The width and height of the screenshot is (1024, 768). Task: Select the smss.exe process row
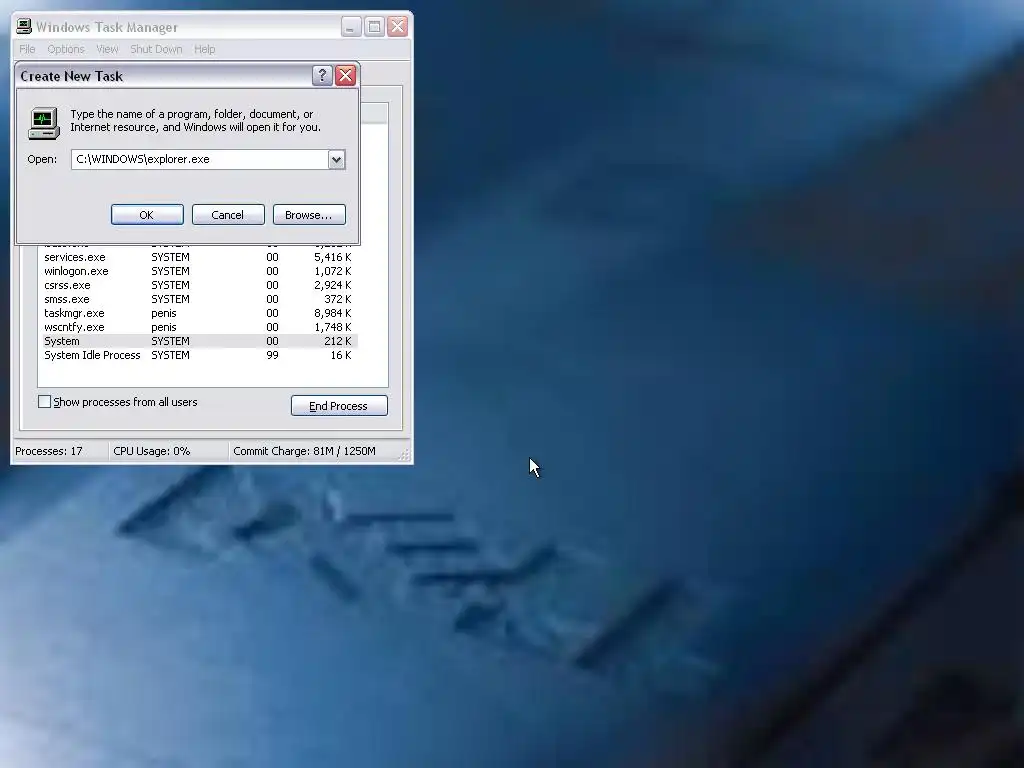tap(200, 299)
